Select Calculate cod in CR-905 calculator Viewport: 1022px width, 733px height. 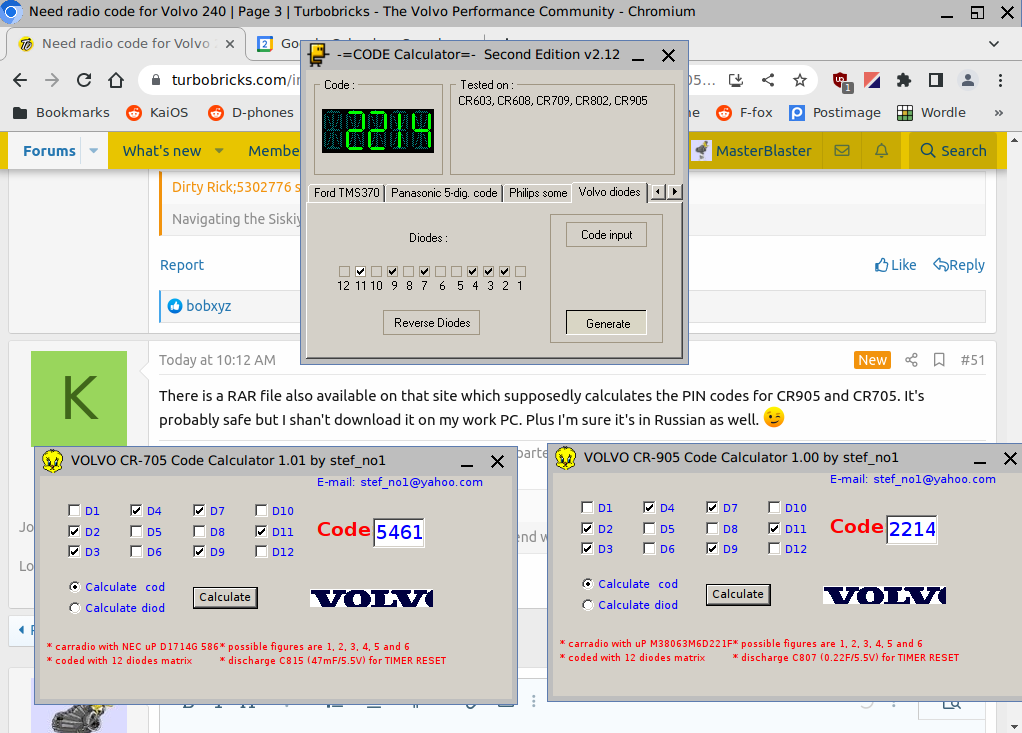point(588,584)
